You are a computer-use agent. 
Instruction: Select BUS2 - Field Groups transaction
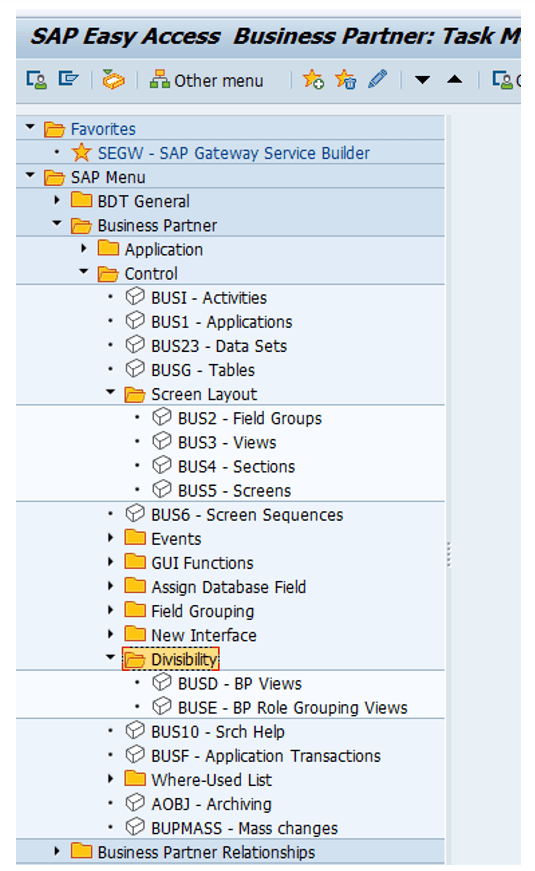pyautogui.click(x=250, y=418)
